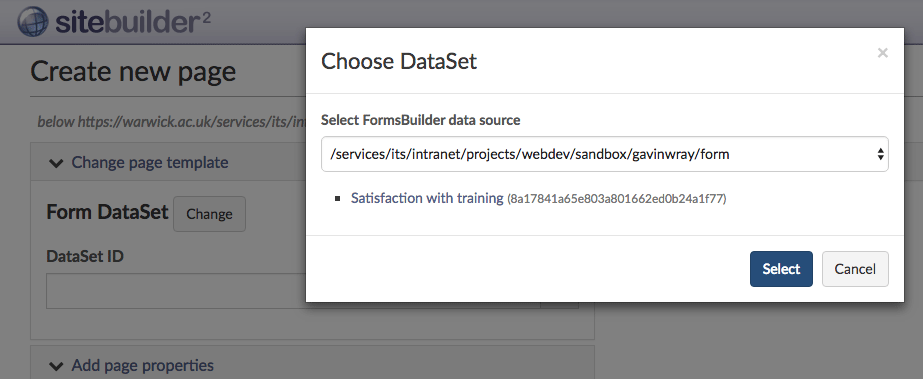The width and height of the screenshot is (923, 379).
Task: Open the FormsBuilder data source dropdown
Action: tap(605, 154)
